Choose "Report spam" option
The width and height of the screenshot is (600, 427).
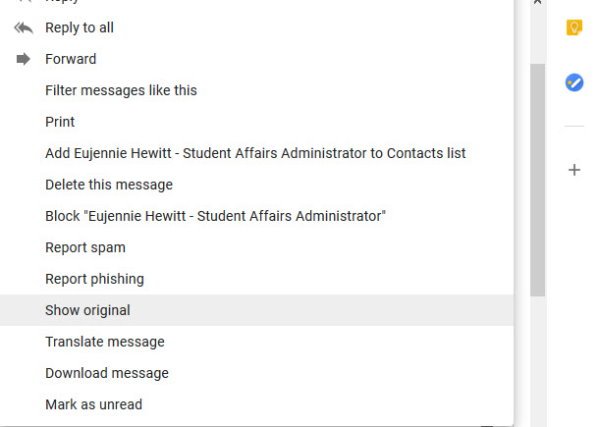point(85,247)
